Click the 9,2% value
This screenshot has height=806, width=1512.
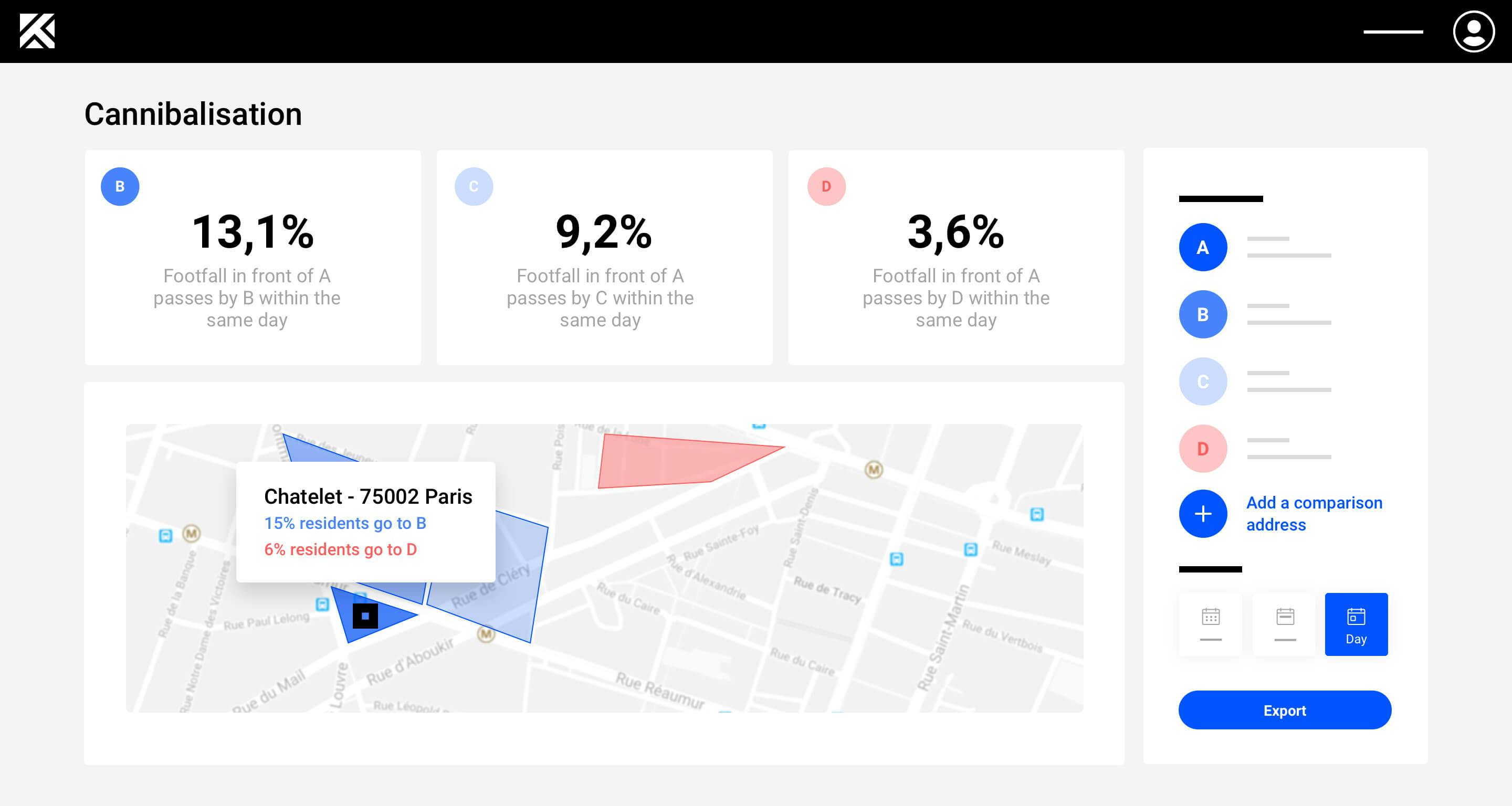click(x=604, y=232)
